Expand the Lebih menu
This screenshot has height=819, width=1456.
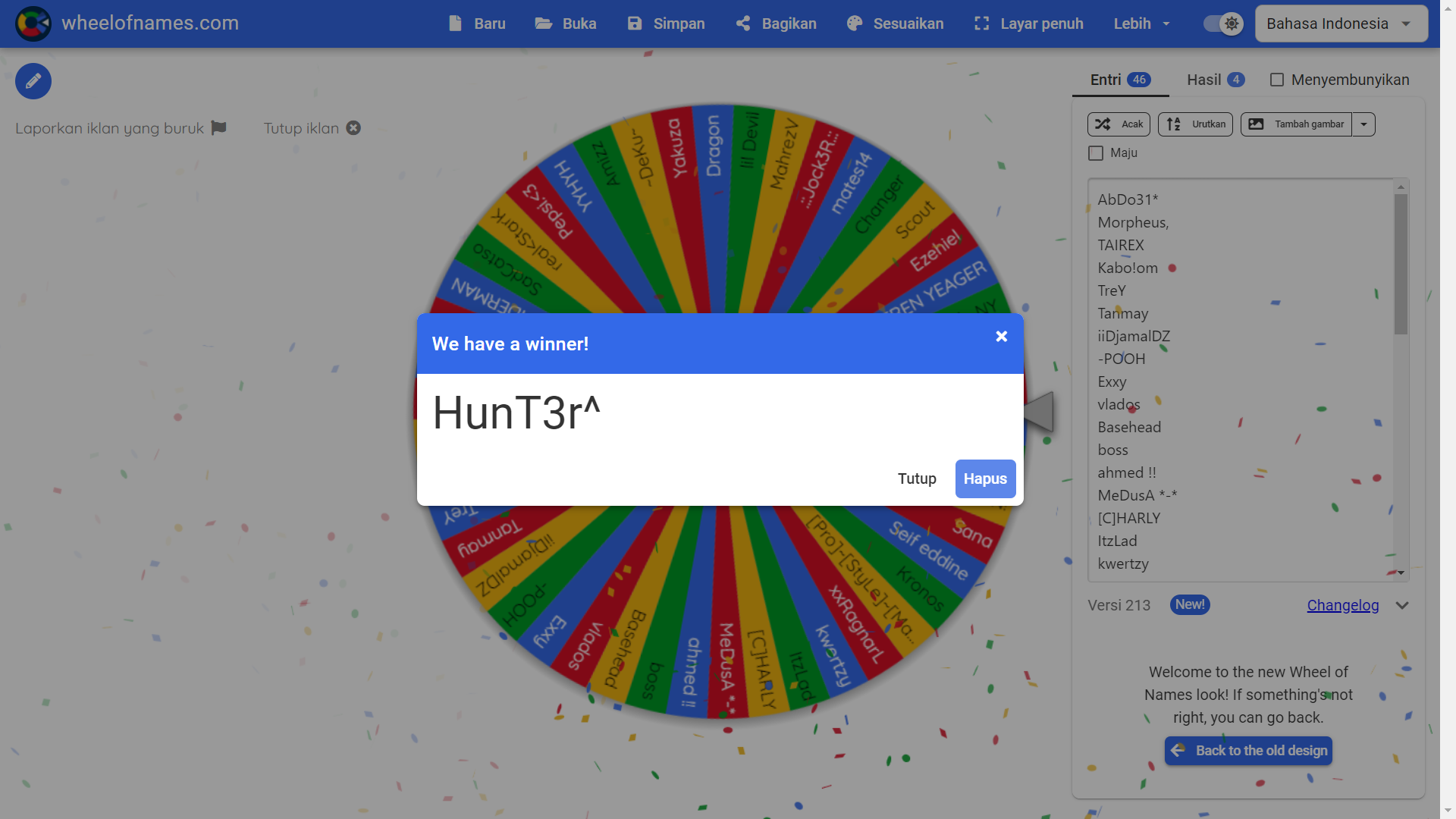click(x=1141, y=24)
